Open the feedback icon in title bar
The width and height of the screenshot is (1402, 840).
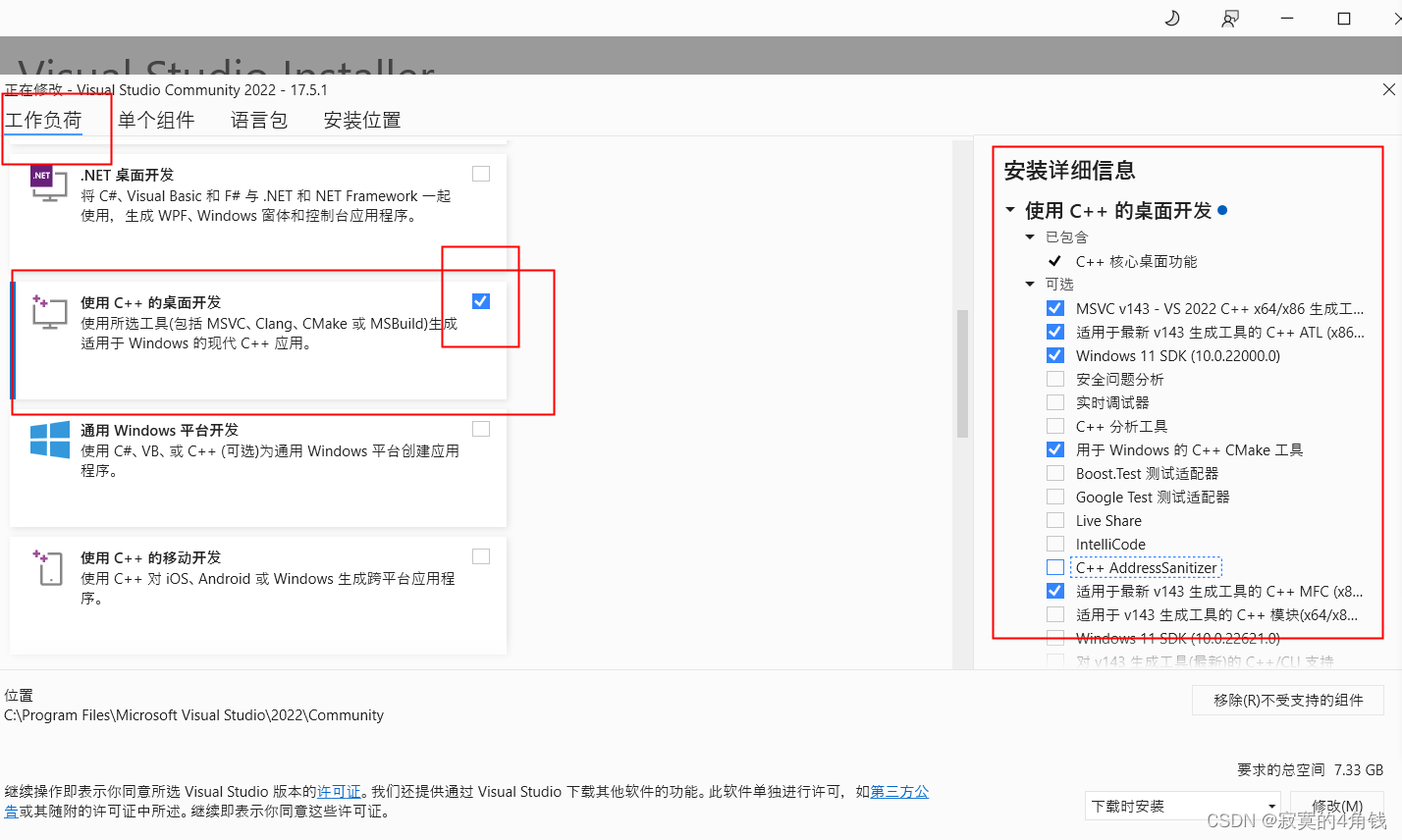(1229, 19)
